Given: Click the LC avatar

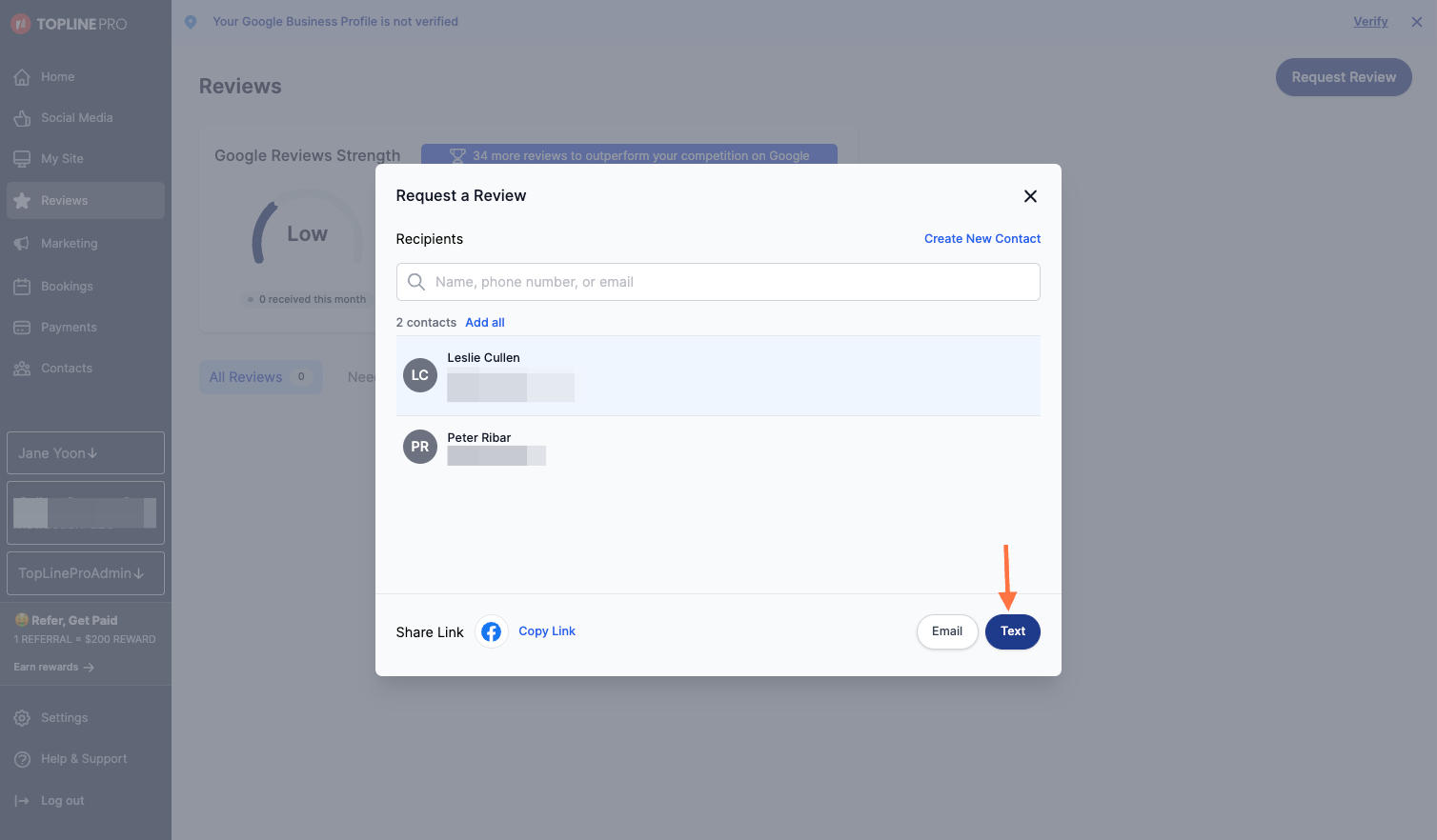Looking at the screenshot, I should 420,375.
